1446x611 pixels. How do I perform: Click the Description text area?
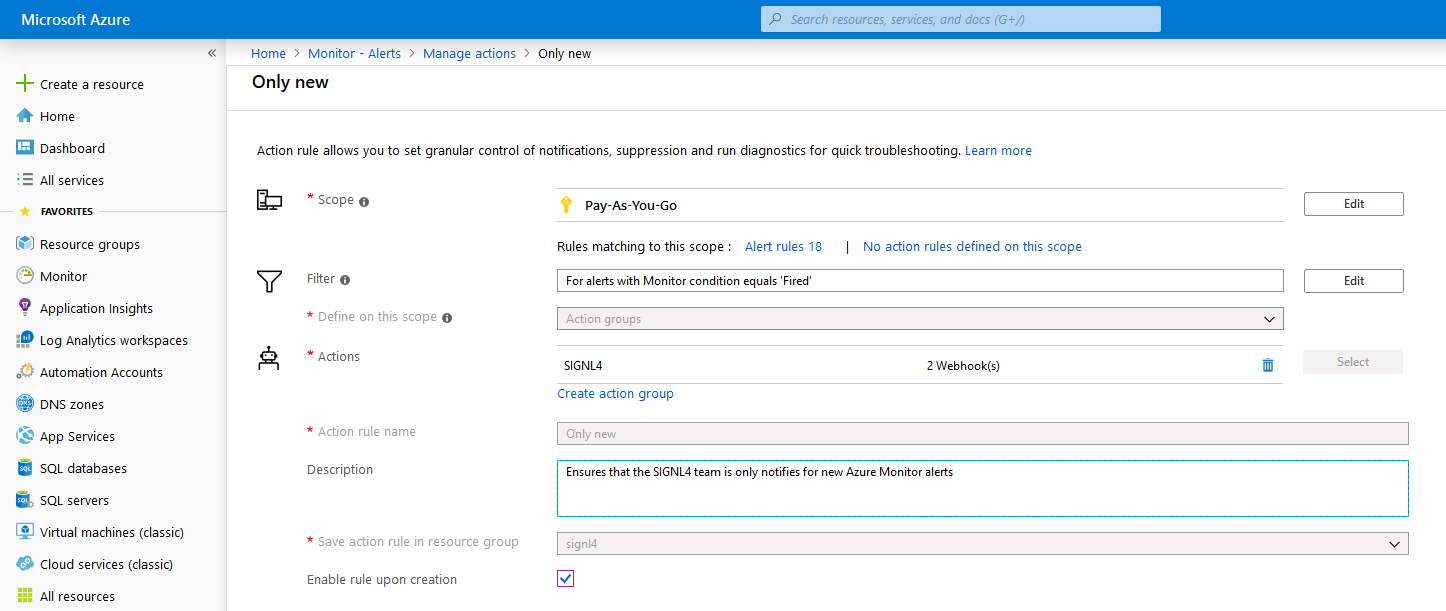(983, 488)
